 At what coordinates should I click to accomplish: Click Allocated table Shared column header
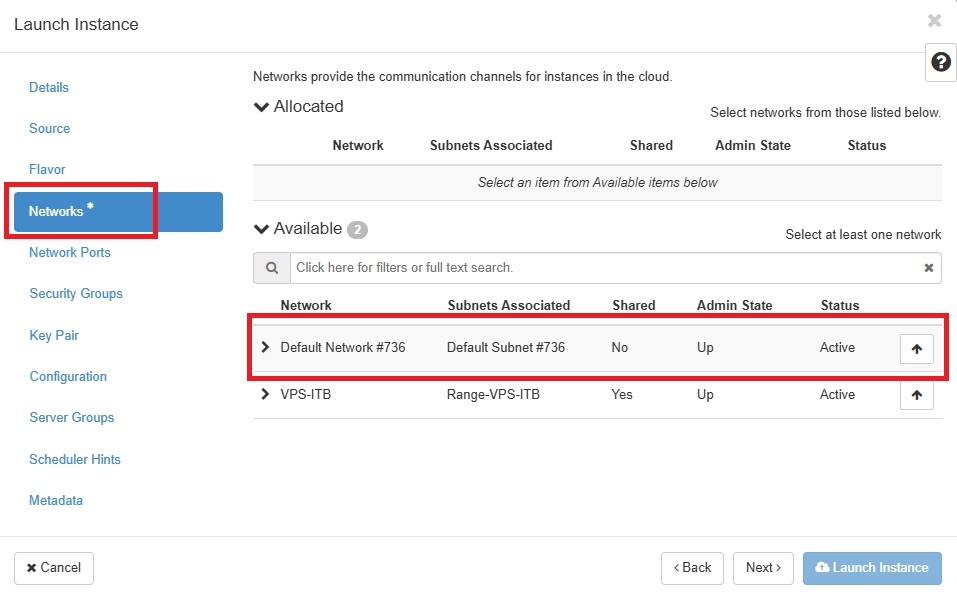651,145
